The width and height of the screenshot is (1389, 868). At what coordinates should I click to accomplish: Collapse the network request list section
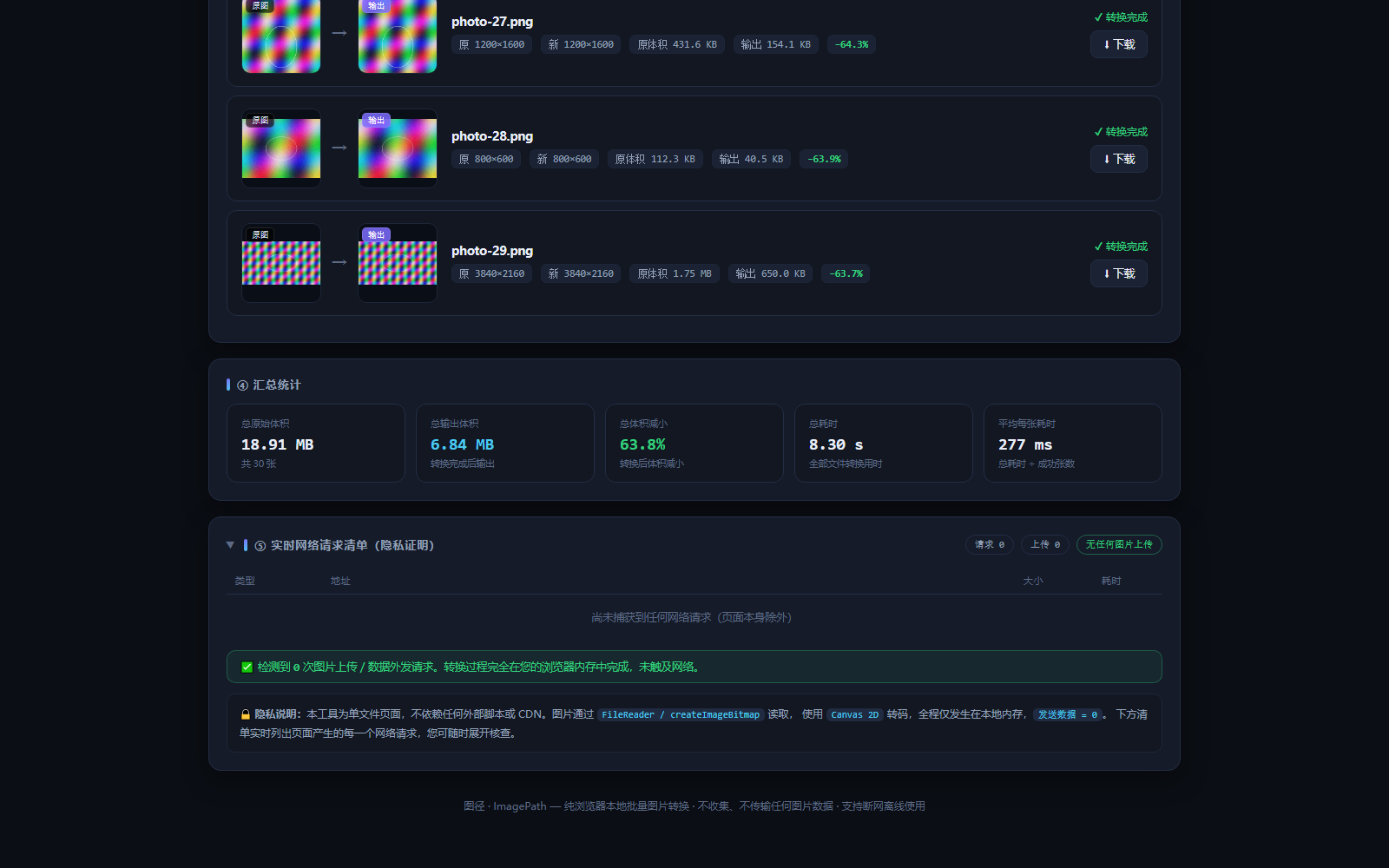(x=230, y=545)
